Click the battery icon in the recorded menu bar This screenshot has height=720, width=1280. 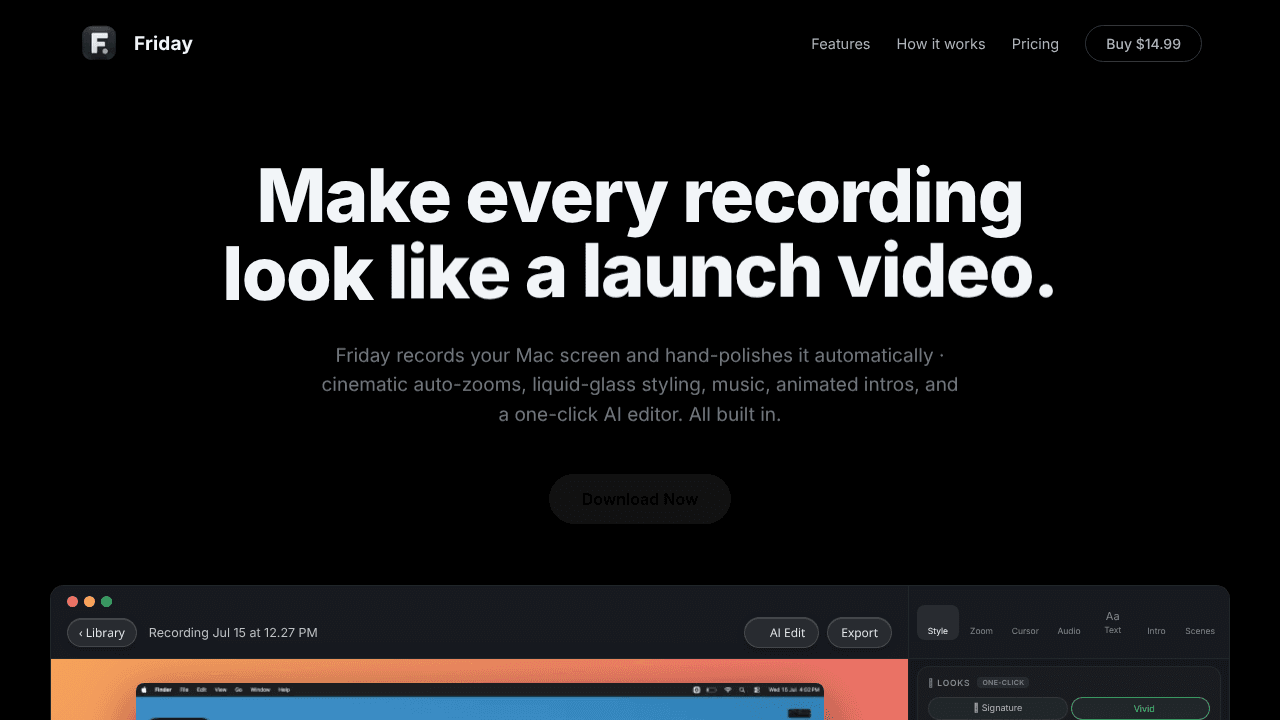pyautogui.click(x=712, y=690)
